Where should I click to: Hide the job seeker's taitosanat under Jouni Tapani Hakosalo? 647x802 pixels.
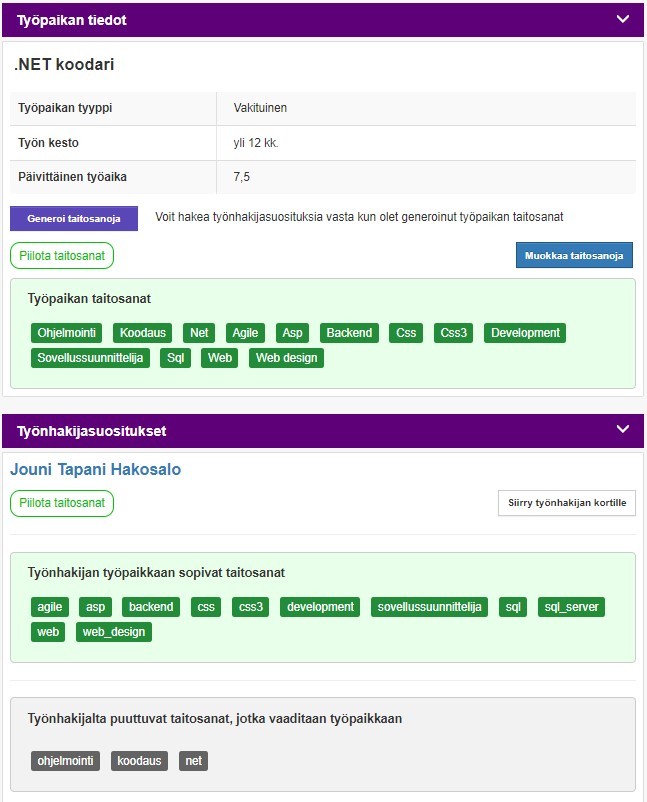pyautogui.click(x=62, y=503)
